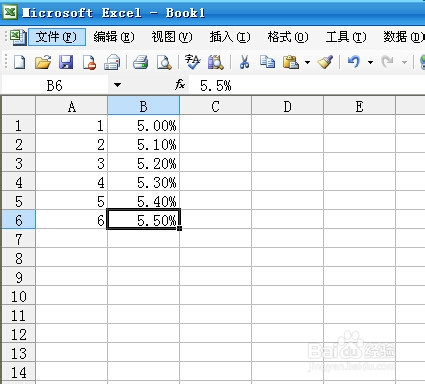Select row 6 header

tap(19, 220)
